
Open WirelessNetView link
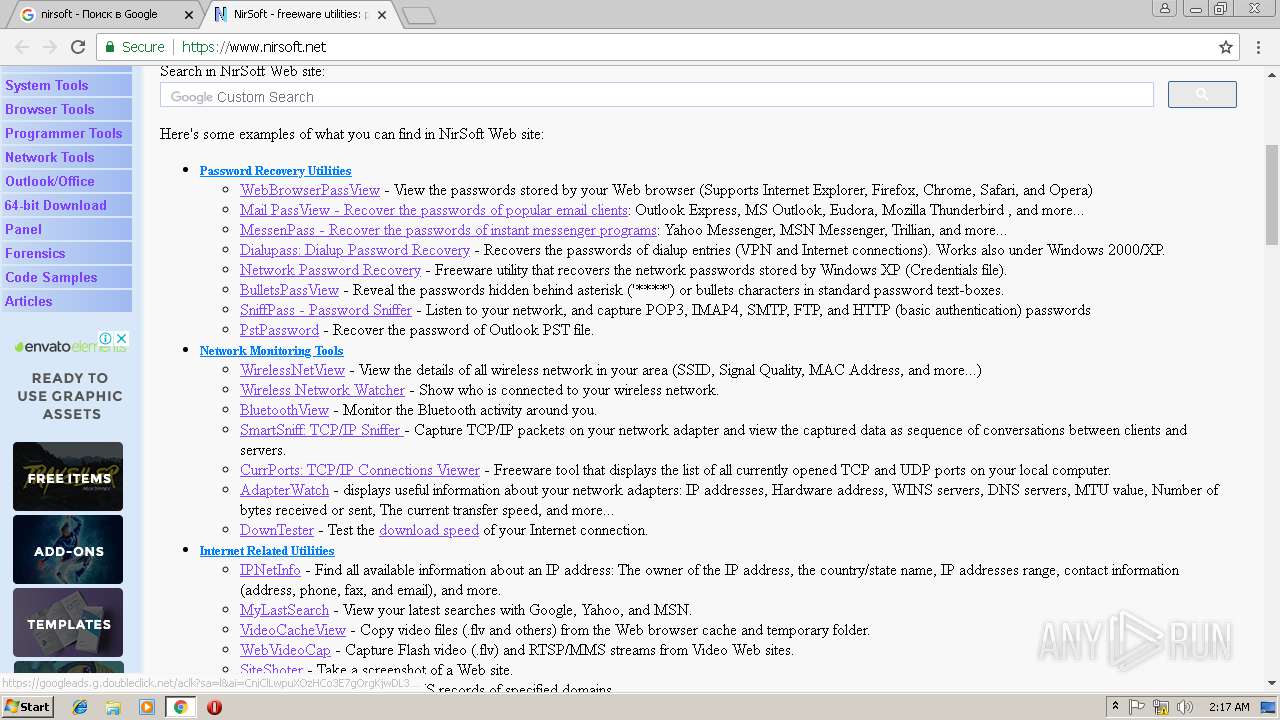pos(292,370)
